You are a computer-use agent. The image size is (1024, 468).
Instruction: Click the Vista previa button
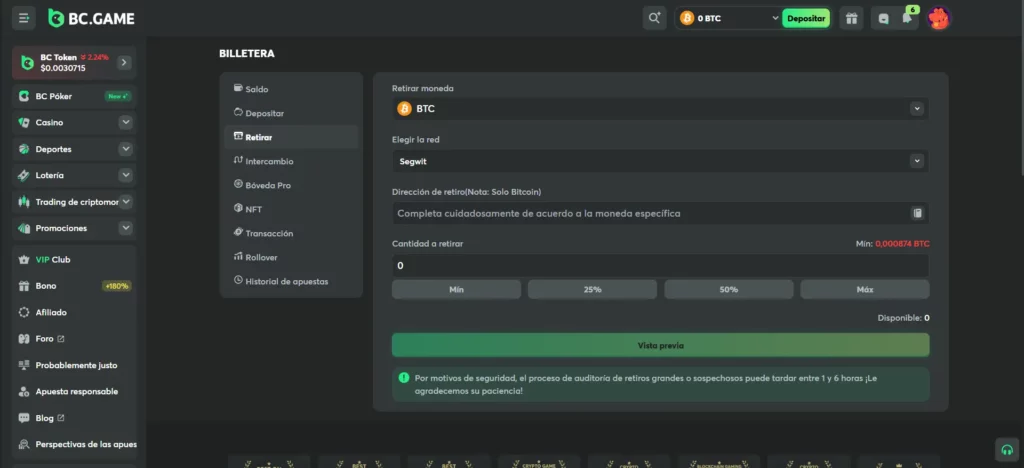point(660,345)
